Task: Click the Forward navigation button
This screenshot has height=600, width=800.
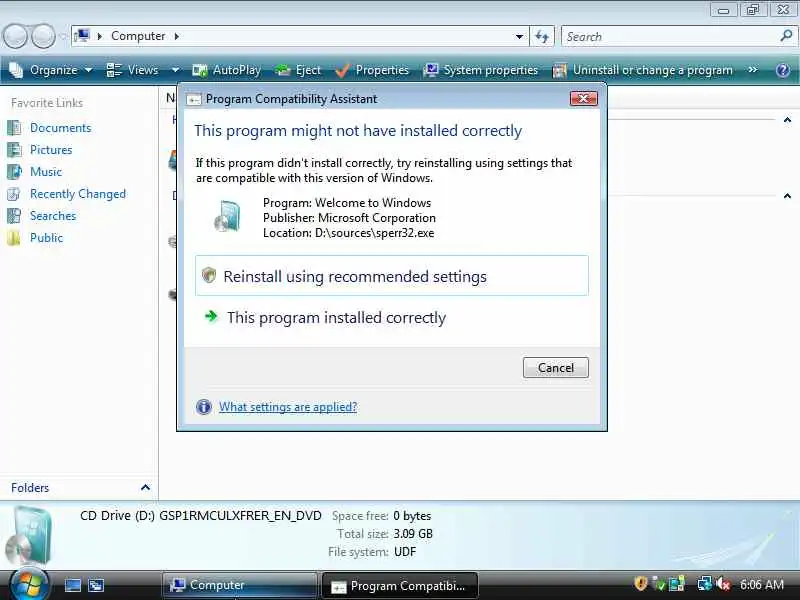Action: pos(43,36)
